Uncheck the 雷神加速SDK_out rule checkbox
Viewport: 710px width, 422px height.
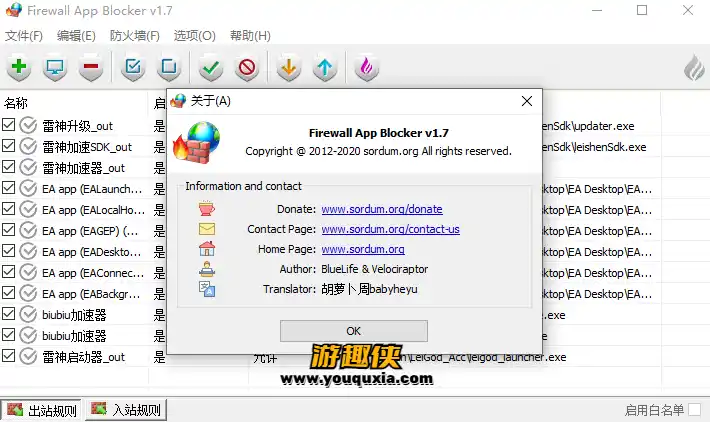[9, 146]
